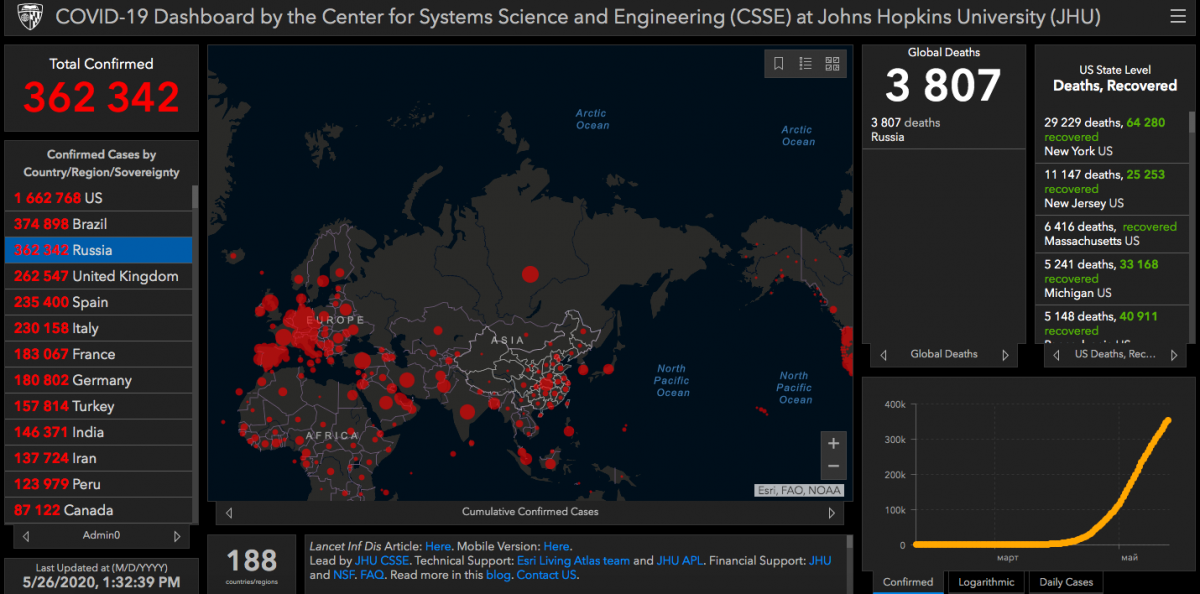Open the map bookmarks icon
The image size is (1200, 594).
tap(779, 64)
